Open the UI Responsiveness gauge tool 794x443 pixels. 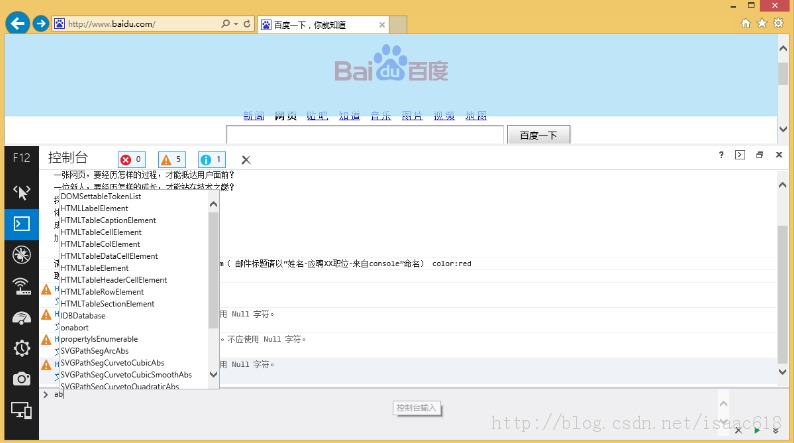pyautogui.click(x=21, y=317)
